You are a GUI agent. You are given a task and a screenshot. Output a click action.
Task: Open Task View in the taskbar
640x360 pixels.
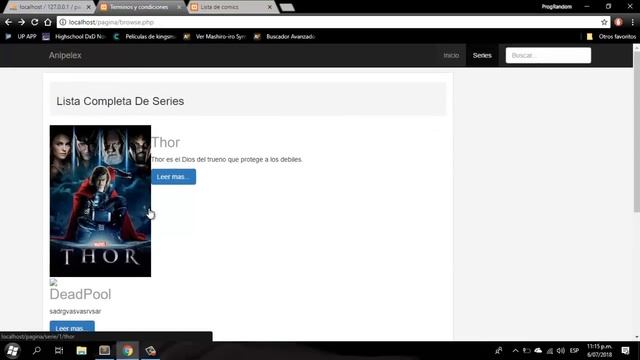click(x=59, y=351)
